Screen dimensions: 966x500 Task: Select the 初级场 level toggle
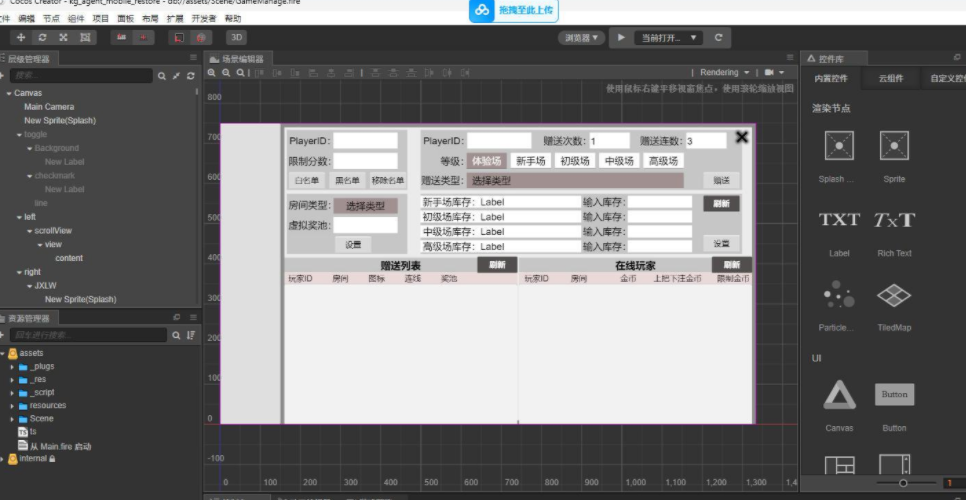(x=575, y=161)
